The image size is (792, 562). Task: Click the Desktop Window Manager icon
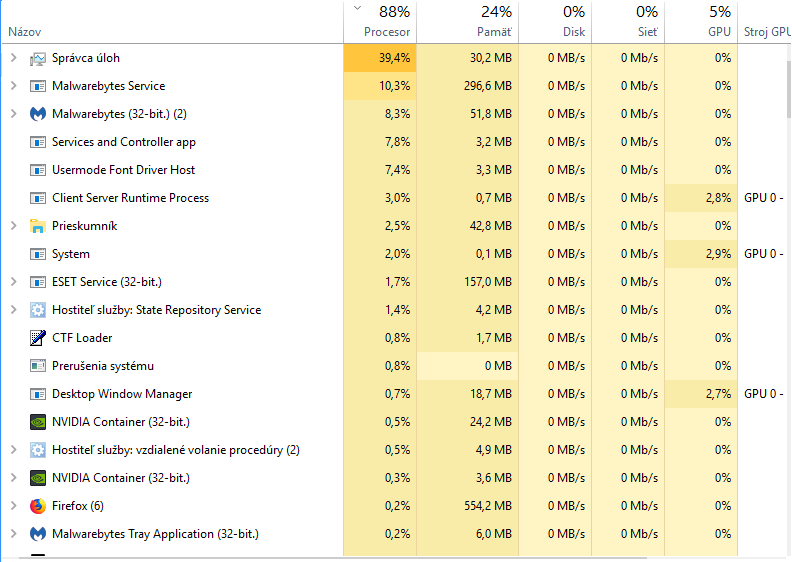[38, 394]
